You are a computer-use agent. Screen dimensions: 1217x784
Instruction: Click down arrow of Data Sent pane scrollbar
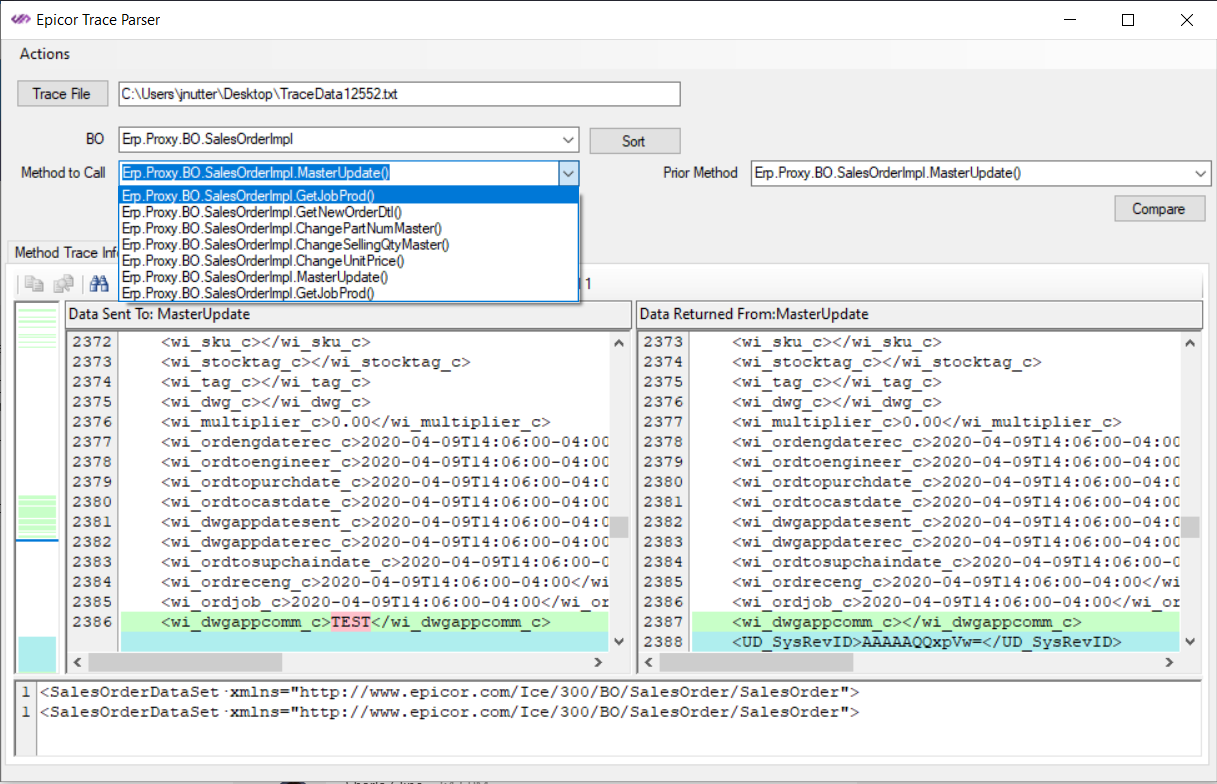(x=619, y=641)
